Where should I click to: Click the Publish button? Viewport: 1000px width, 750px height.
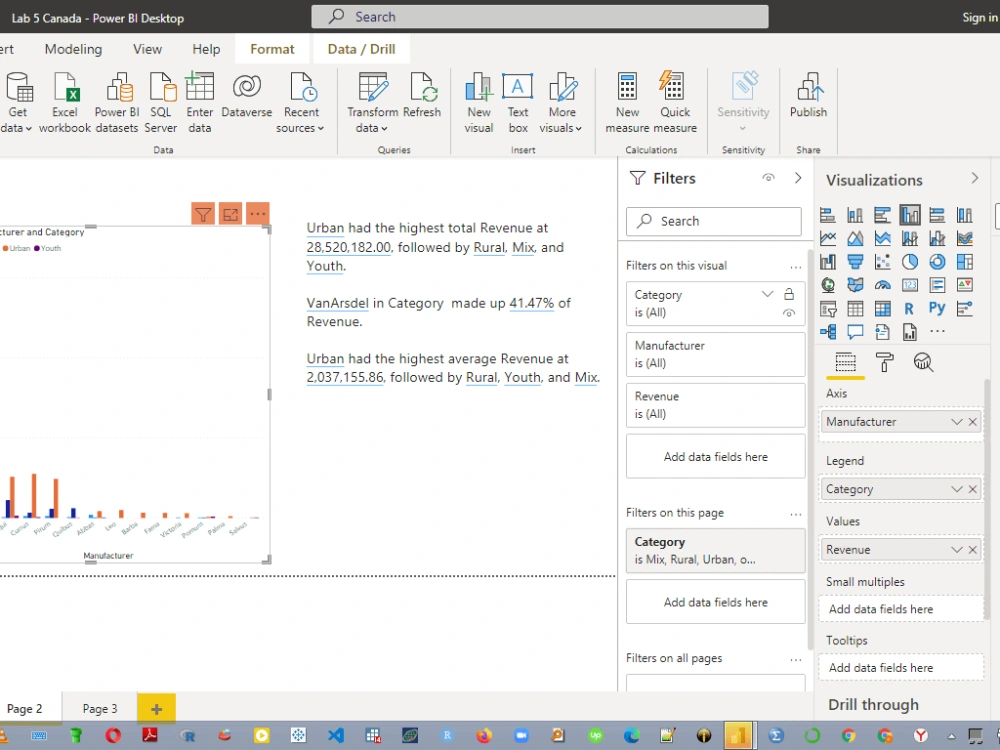pos(808,96)
